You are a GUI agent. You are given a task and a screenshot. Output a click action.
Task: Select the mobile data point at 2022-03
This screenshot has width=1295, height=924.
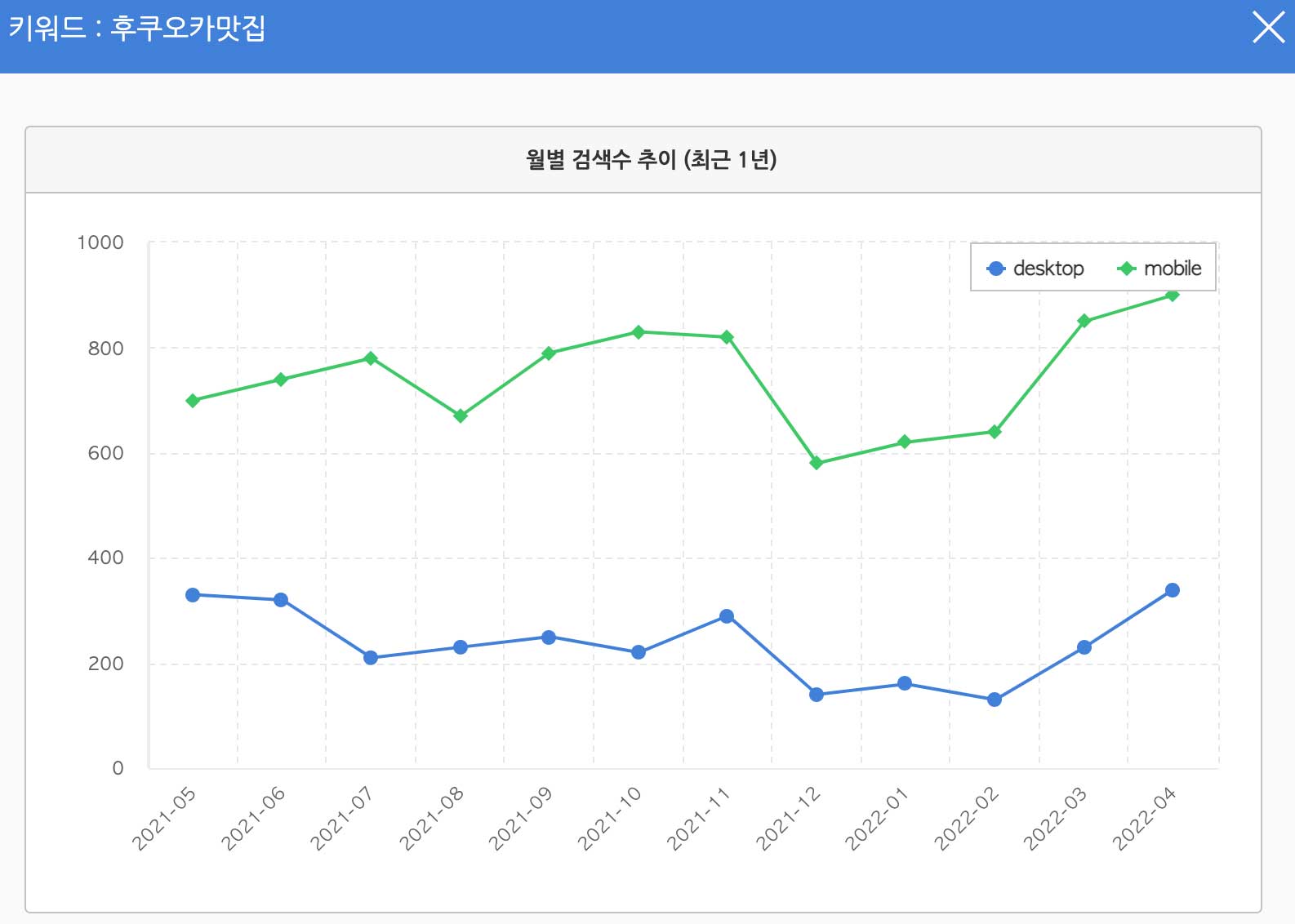tap(1084, 321)
